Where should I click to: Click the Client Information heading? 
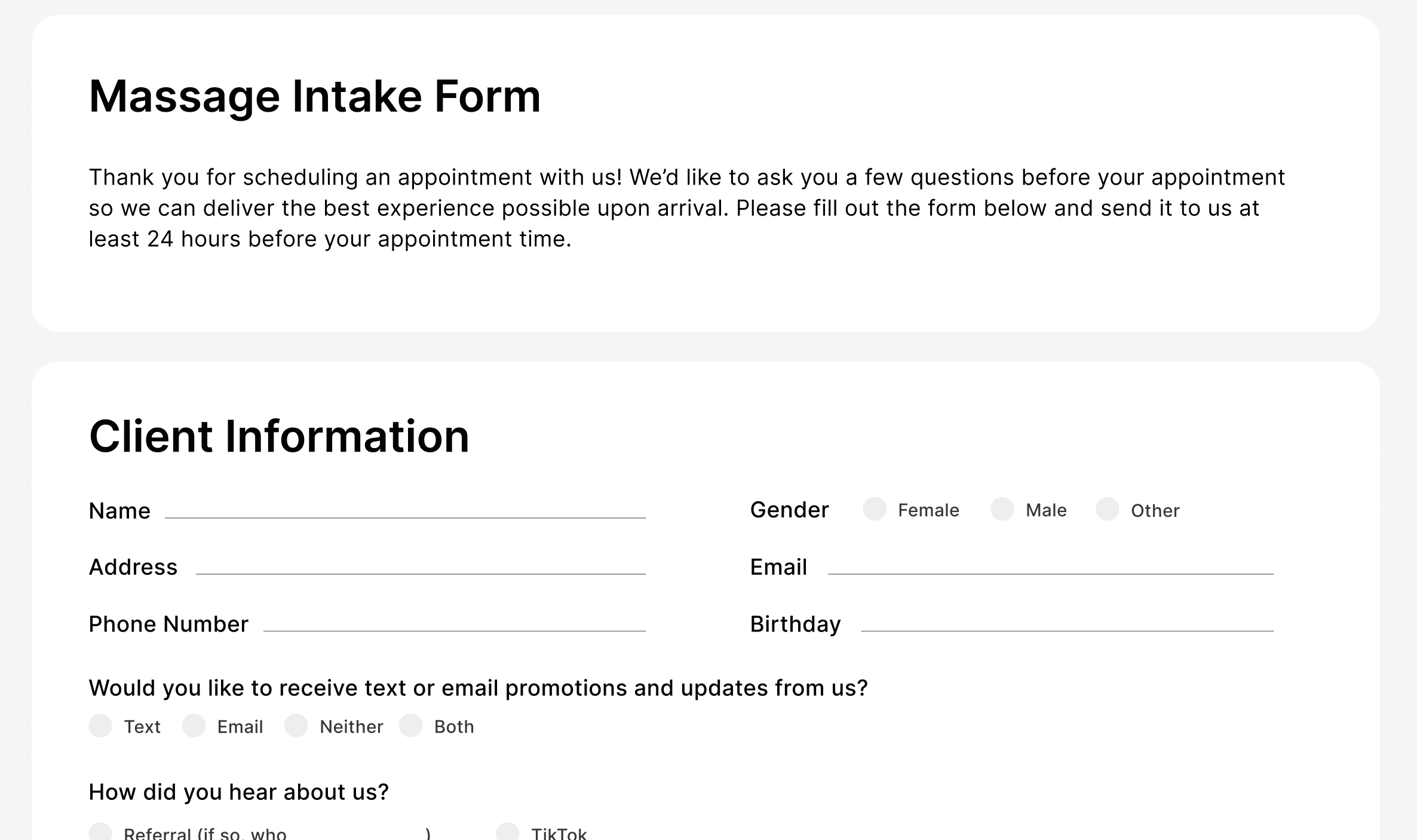[279, 436]
